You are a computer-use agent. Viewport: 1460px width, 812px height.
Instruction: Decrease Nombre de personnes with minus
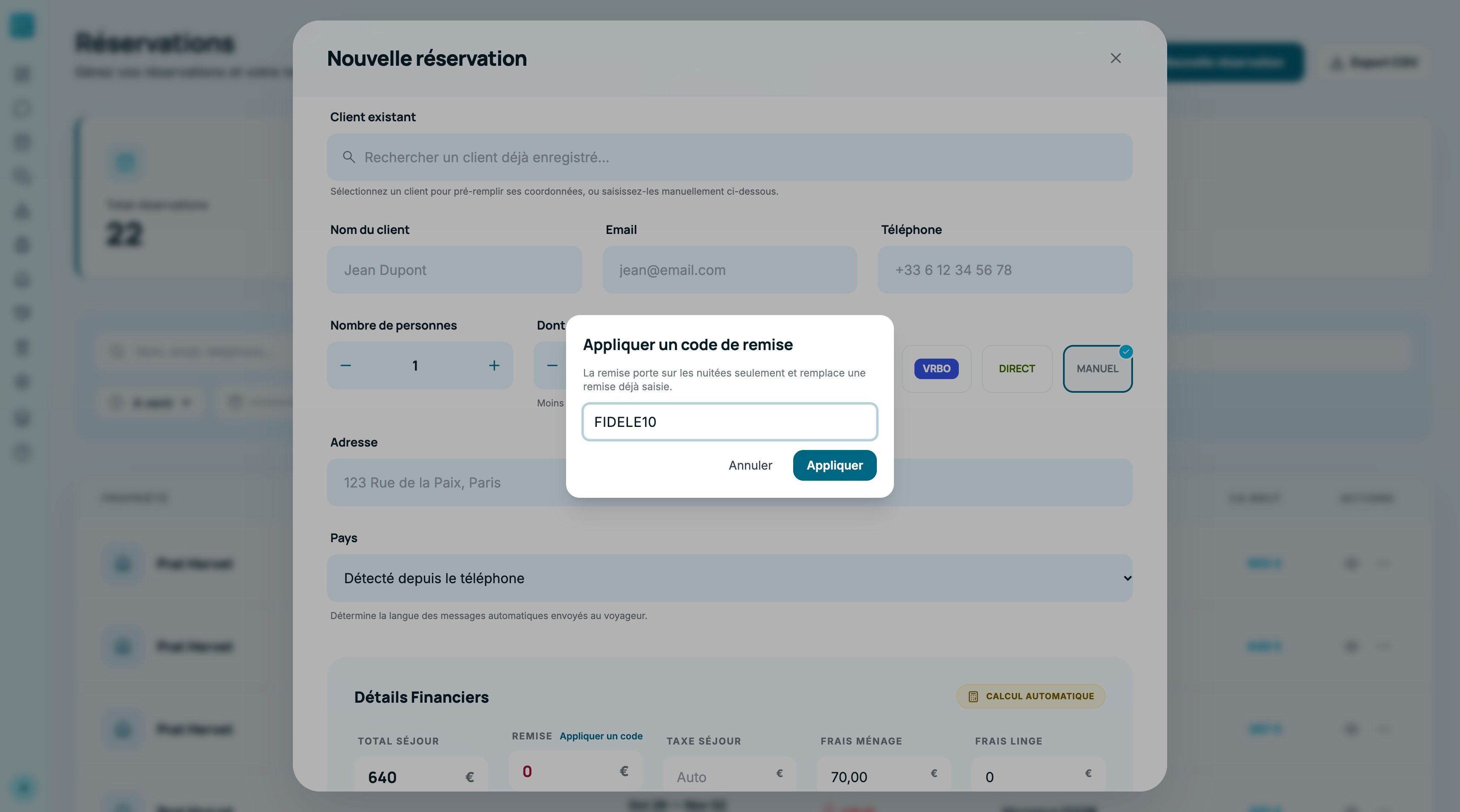tap(346, 365)
